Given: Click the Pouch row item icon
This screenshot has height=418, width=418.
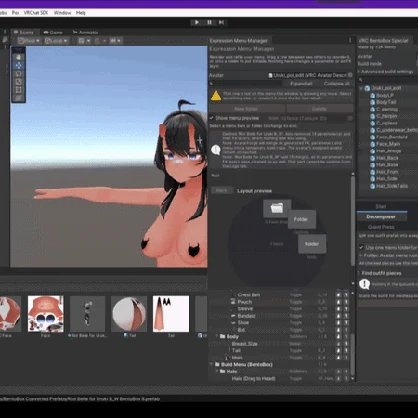Looking at the screenshot, I should 233,302.
